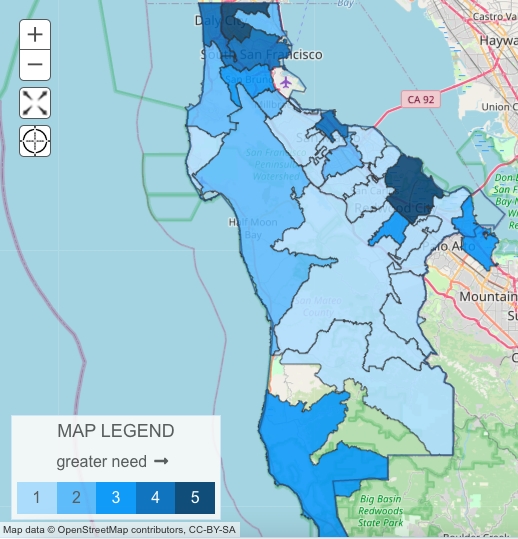Zoom in with the plus button
Screen dimensions: 518x539
click(x=35, y=35)
